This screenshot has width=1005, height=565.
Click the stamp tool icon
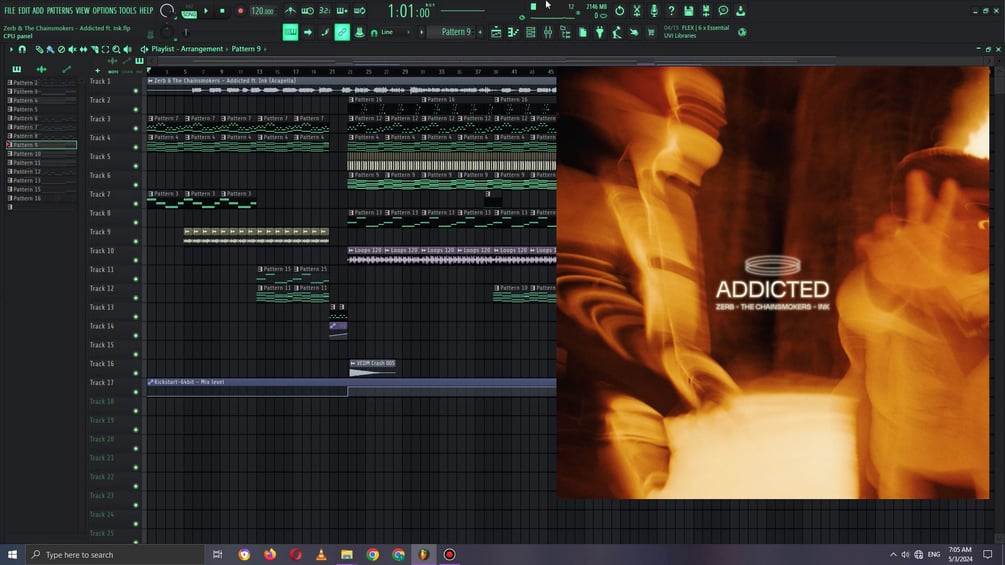(359, 32)
